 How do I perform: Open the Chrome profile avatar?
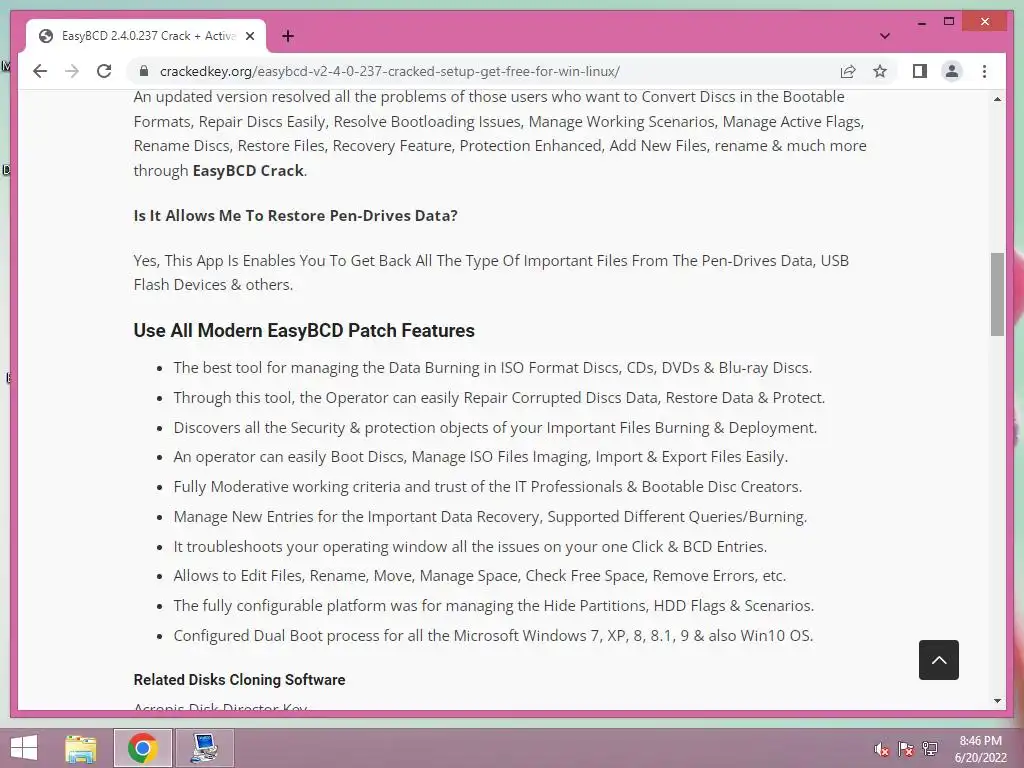point(952,71)
